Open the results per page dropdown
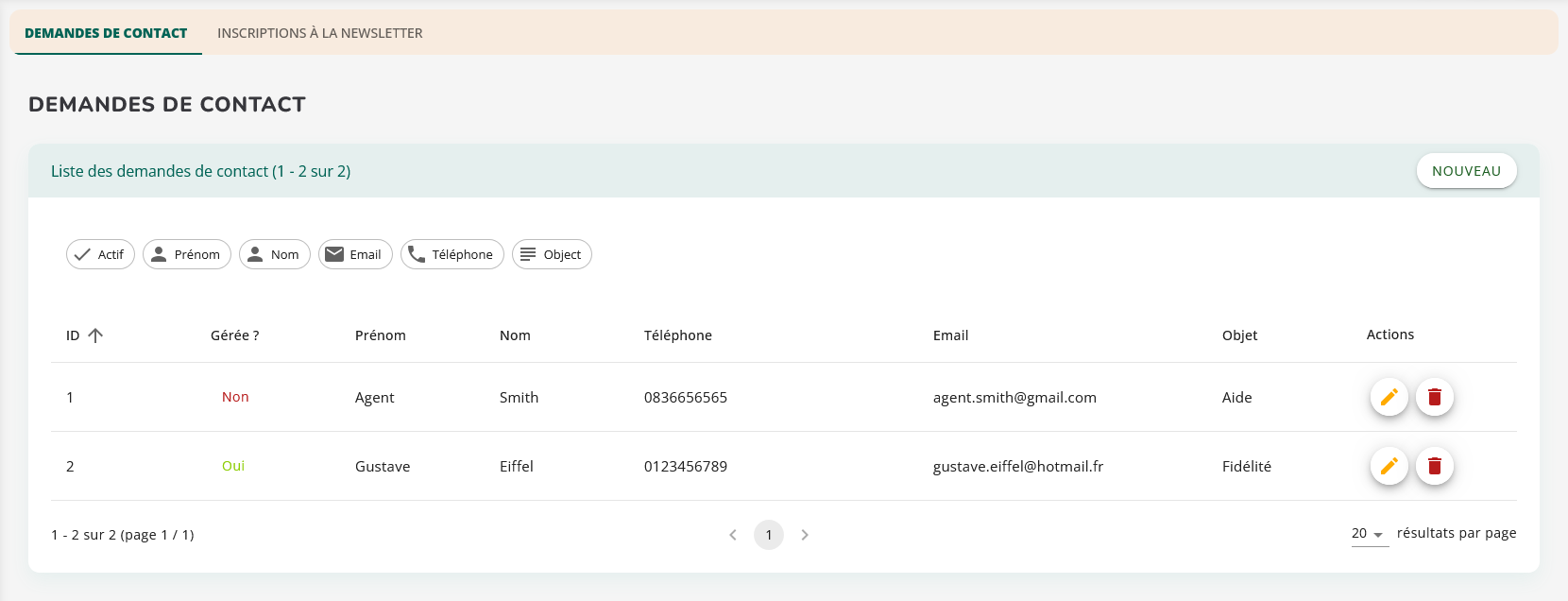The image size is (1568, 601). pyautogui.click(x=1369, y=534)
